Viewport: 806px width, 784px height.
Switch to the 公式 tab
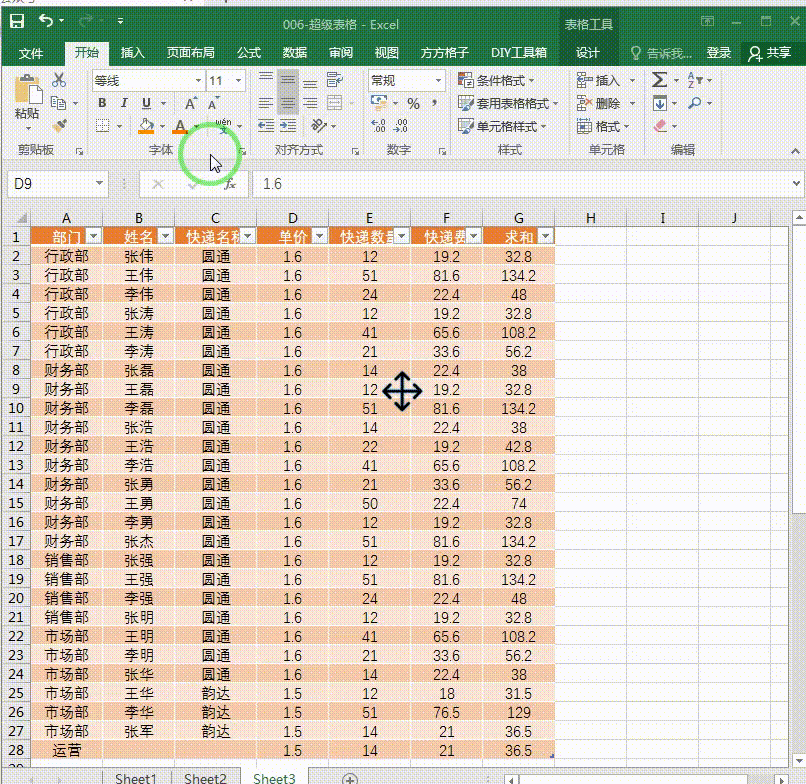click(x=249, y=53)
